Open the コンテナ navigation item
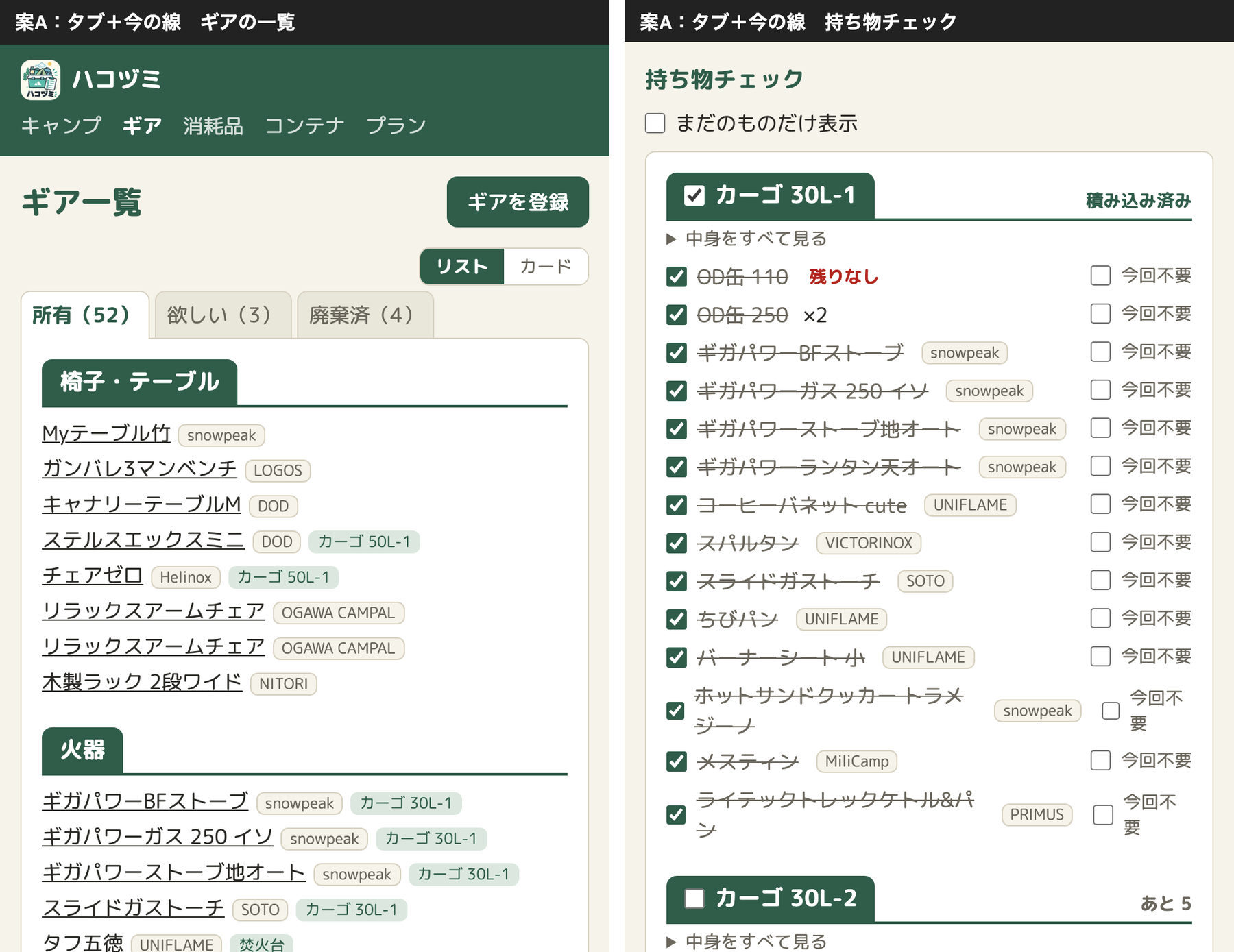Viewport: 1234px width, 952px height. pos(304,125)
